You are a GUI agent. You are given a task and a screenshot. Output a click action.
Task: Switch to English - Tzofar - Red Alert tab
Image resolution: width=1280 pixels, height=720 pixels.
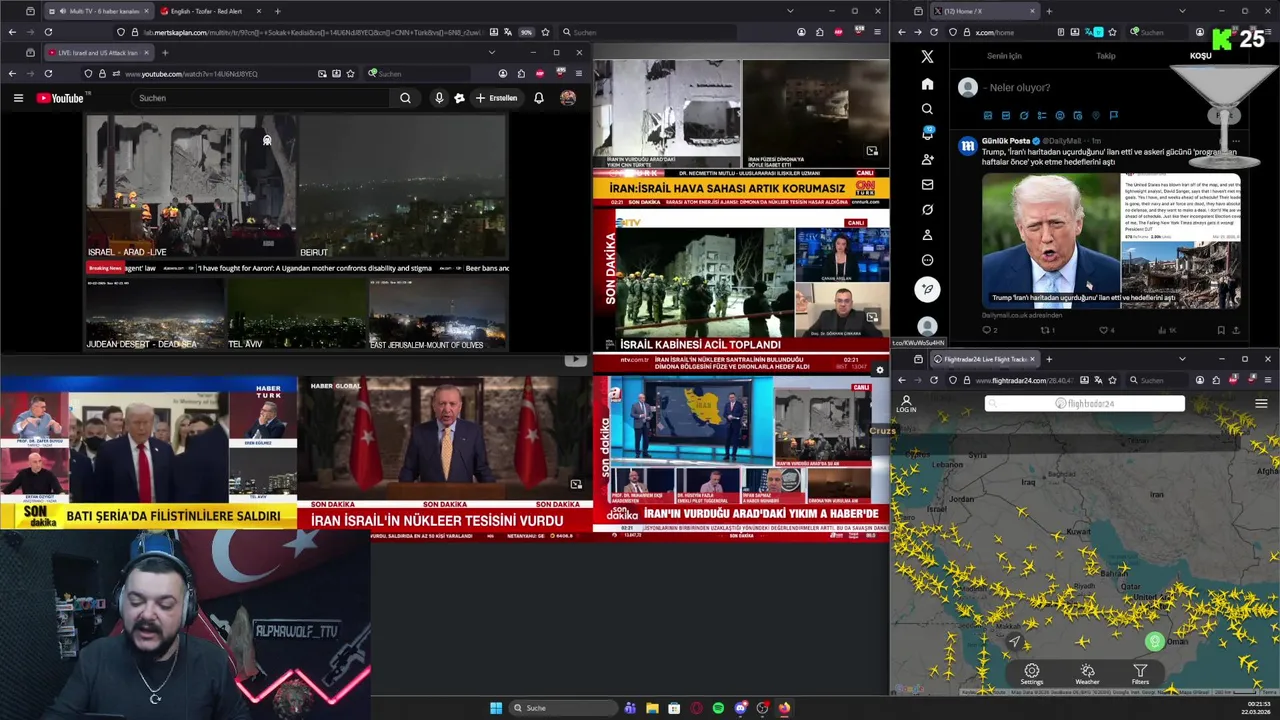(210, 11)
